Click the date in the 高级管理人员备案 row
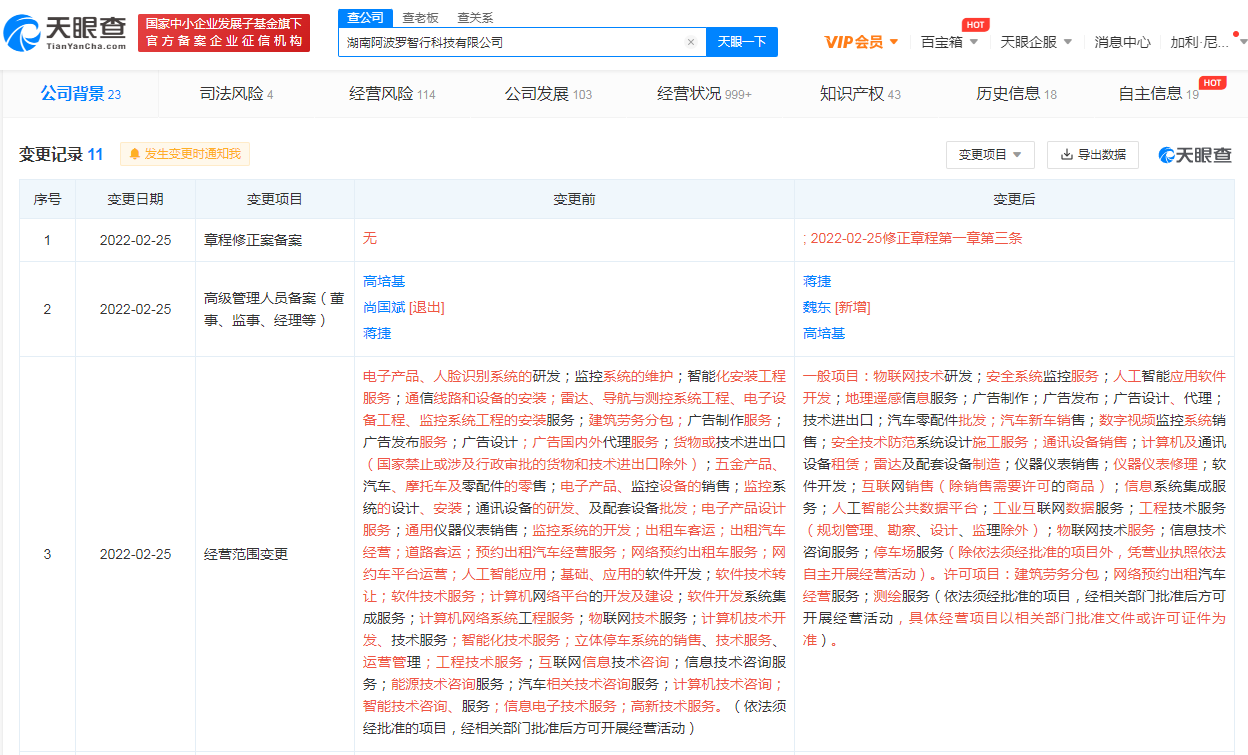Image resolution: width=1248 pixels, height=755 pixels. [x=135, y=309]
